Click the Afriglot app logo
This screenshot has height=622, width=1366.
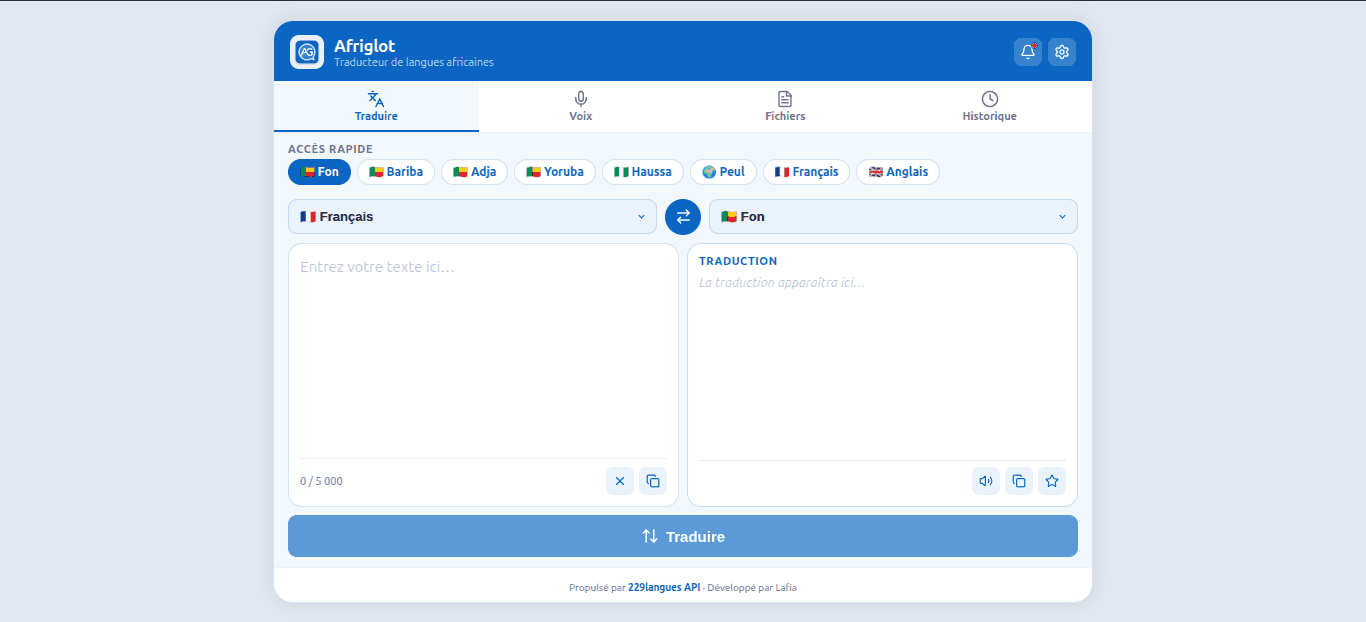point(307,52)
